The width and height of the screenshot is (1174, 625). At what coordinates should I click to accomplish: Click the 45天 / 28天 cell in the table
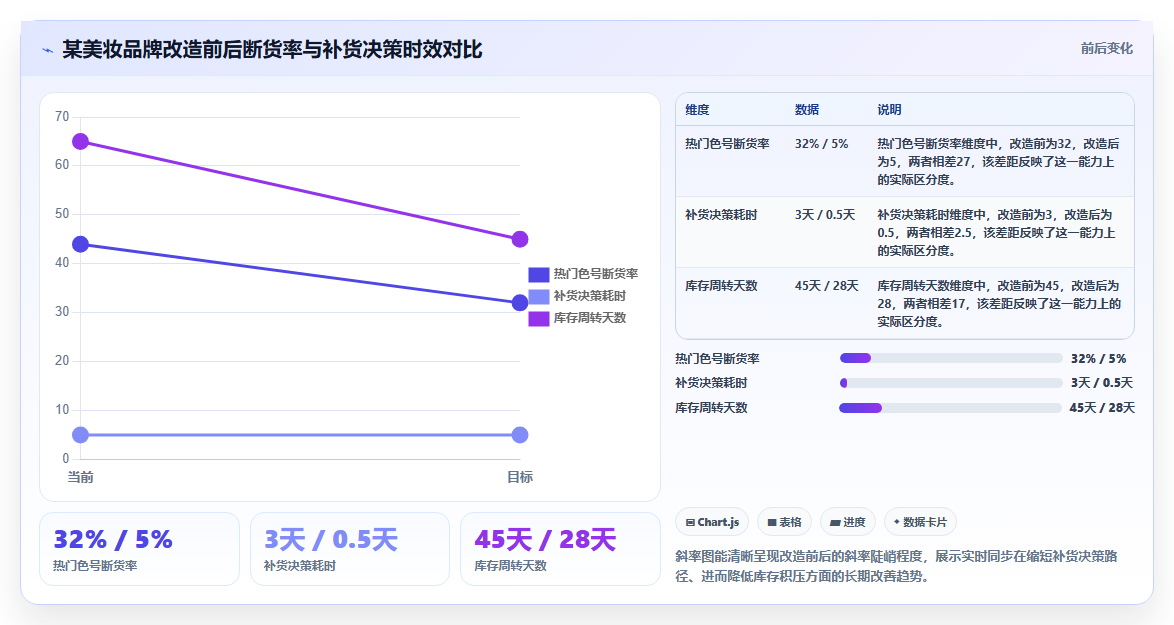point(827,286)
